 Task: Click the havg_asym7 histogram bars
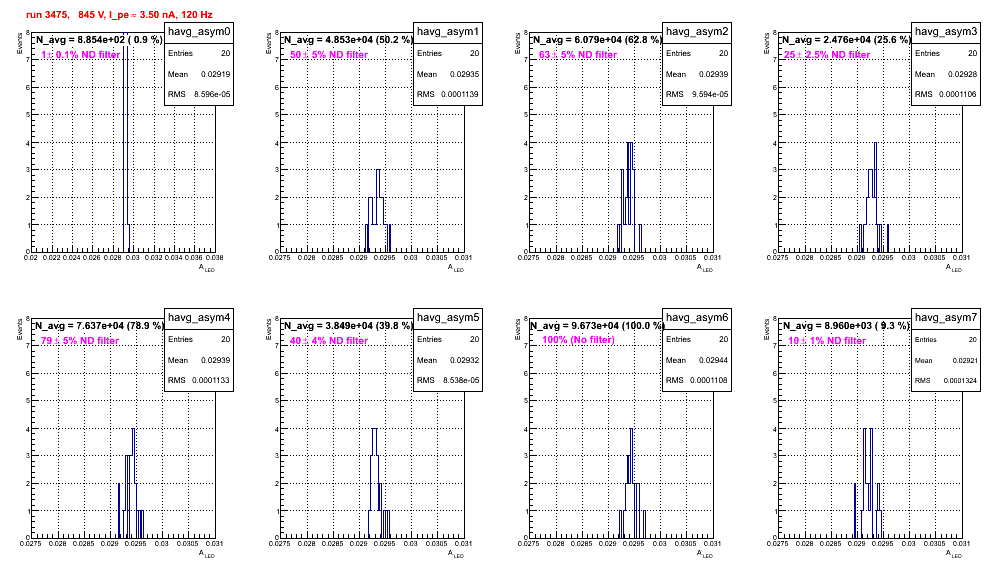pyautogui.click(x=868, y=483)
